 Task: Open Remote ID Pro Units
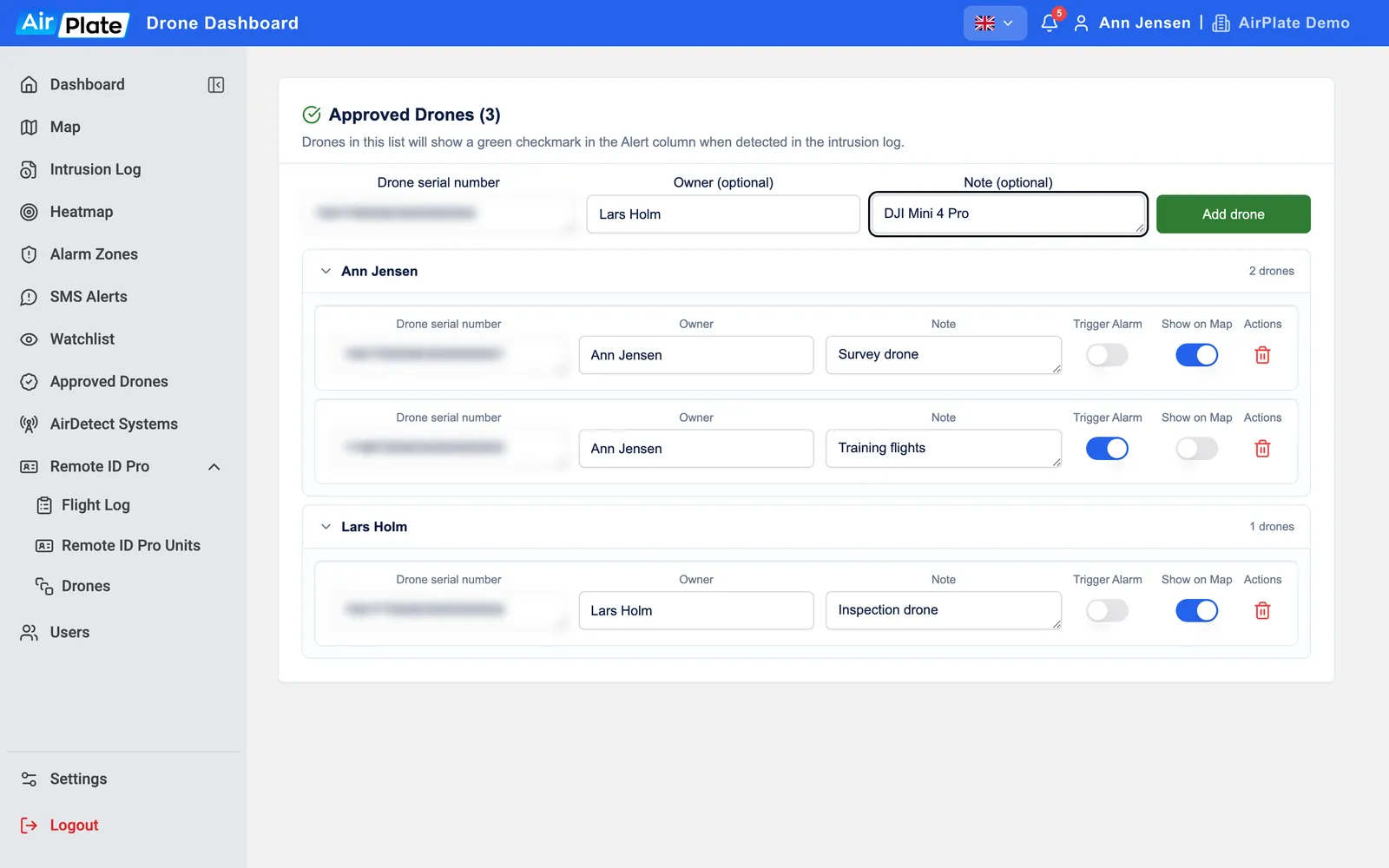[x=130, y=546]
